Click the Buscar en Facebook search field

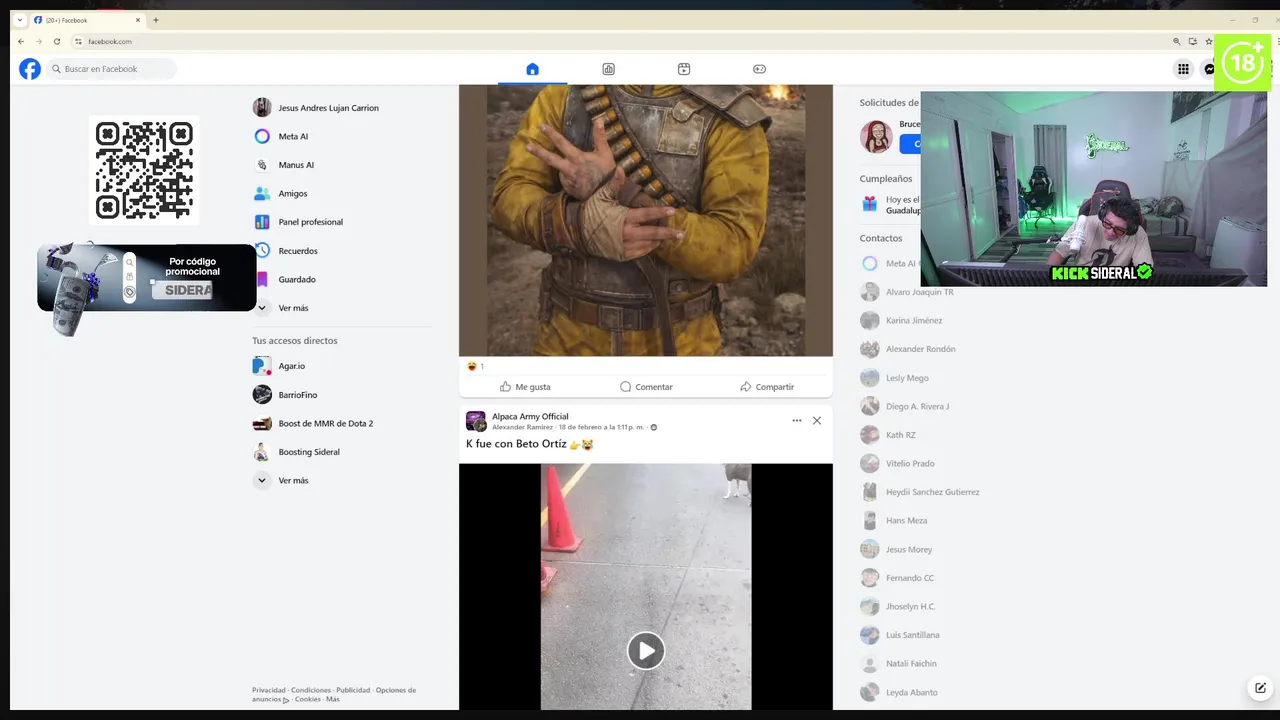(112, 69)
